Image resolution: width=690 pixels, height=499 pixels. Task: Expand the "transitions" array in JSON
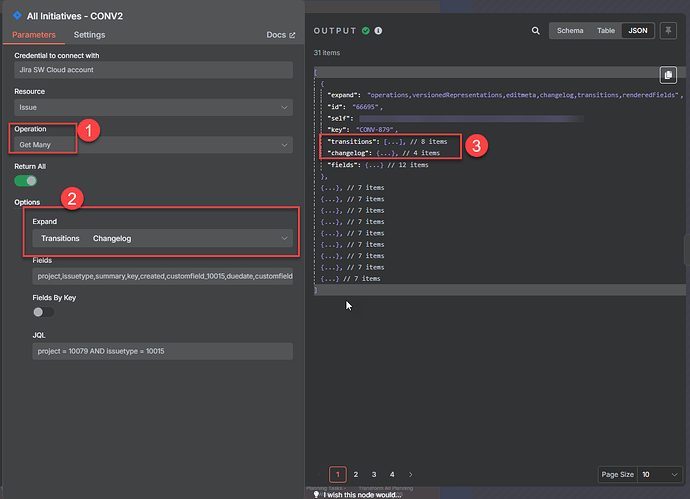(394, 141)
